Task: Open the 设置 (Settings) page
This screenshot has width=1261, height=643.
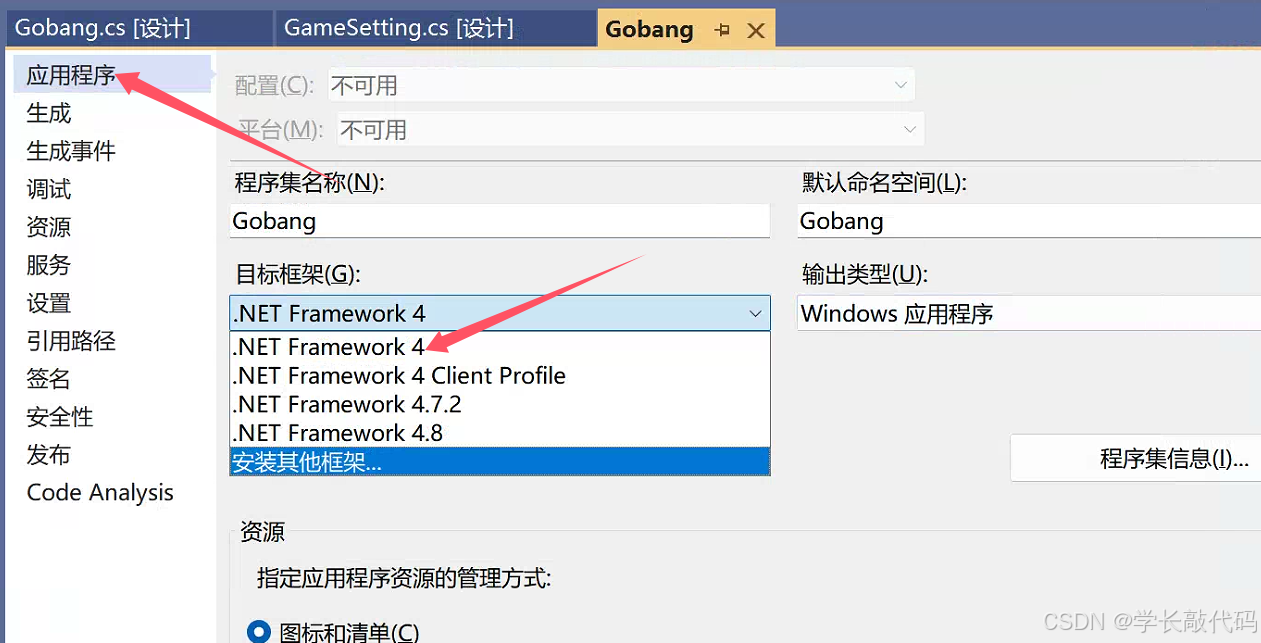Action: tap(47, 303)
